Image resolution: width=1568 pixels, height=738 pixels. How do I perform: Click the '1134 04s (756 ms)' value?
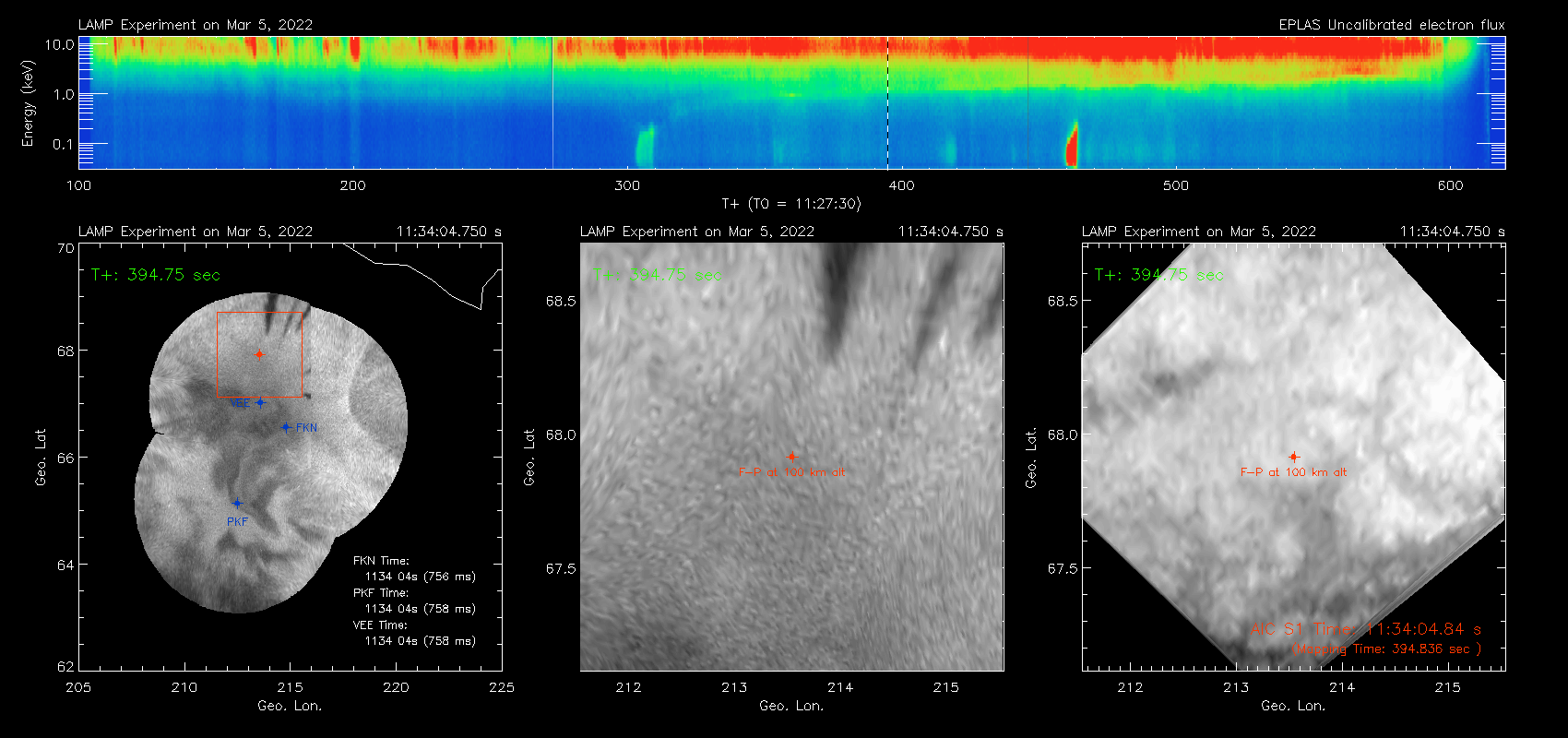pyautogui.click(x=421, y=577)
